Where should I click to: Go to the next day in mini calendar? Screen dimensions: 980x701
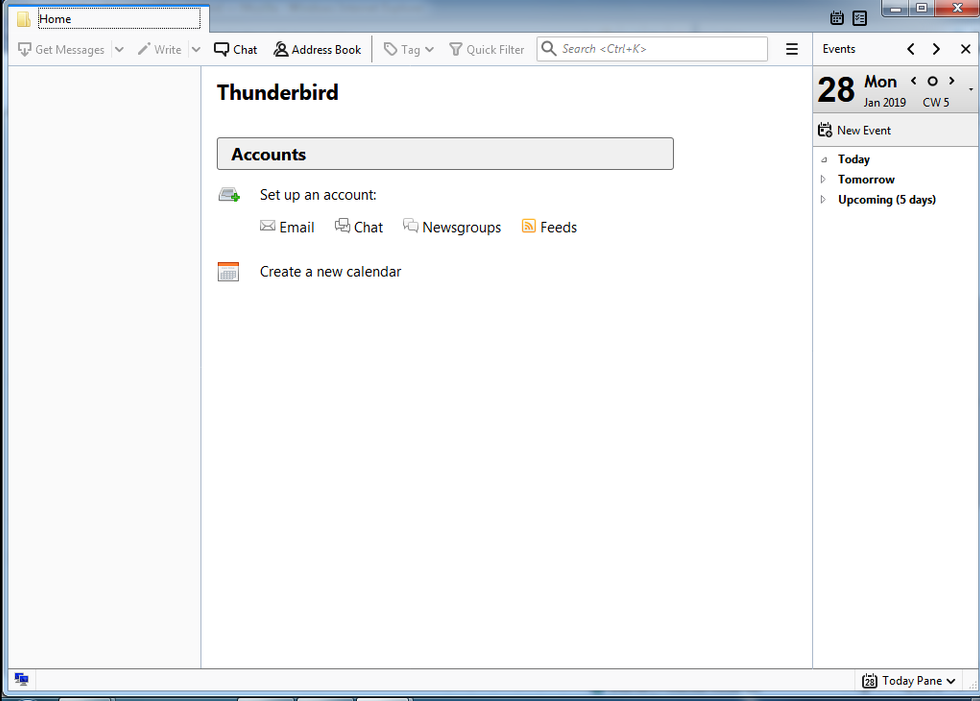pos(952,81)
